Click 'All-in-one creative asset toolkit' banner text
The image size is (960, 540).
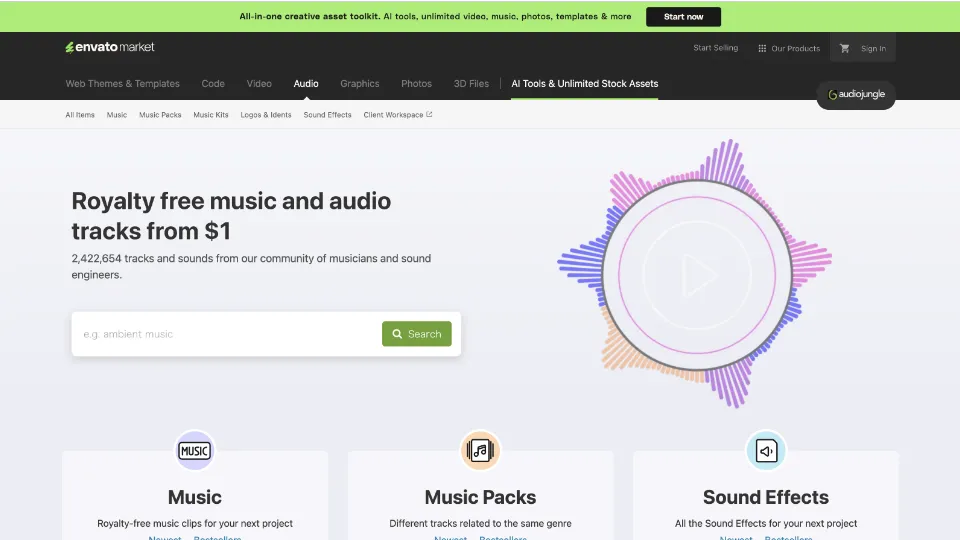(309, 17)
